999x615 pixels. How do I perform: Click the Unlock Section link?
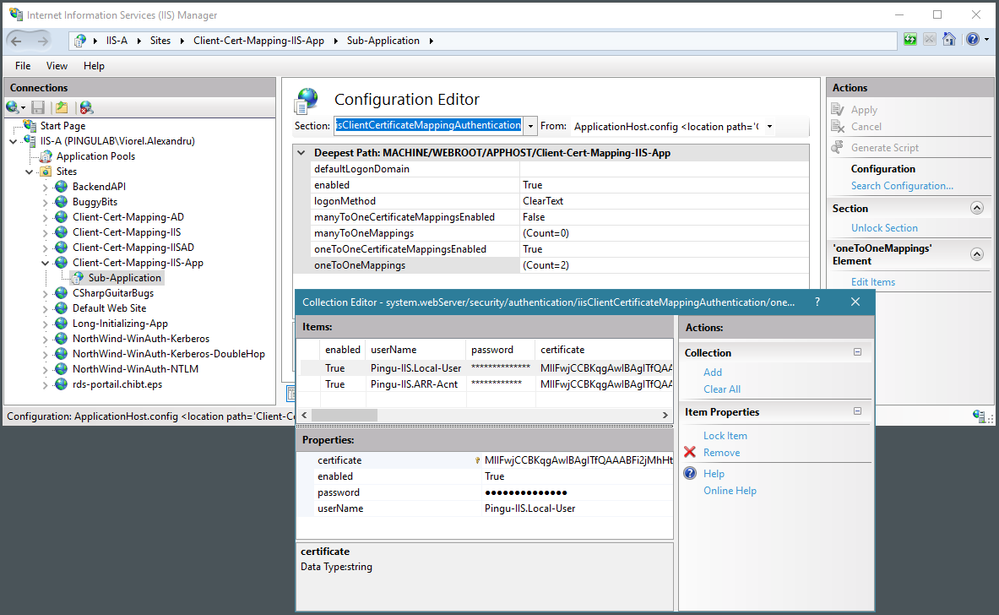pyautogui.click(x=884, y=228)
